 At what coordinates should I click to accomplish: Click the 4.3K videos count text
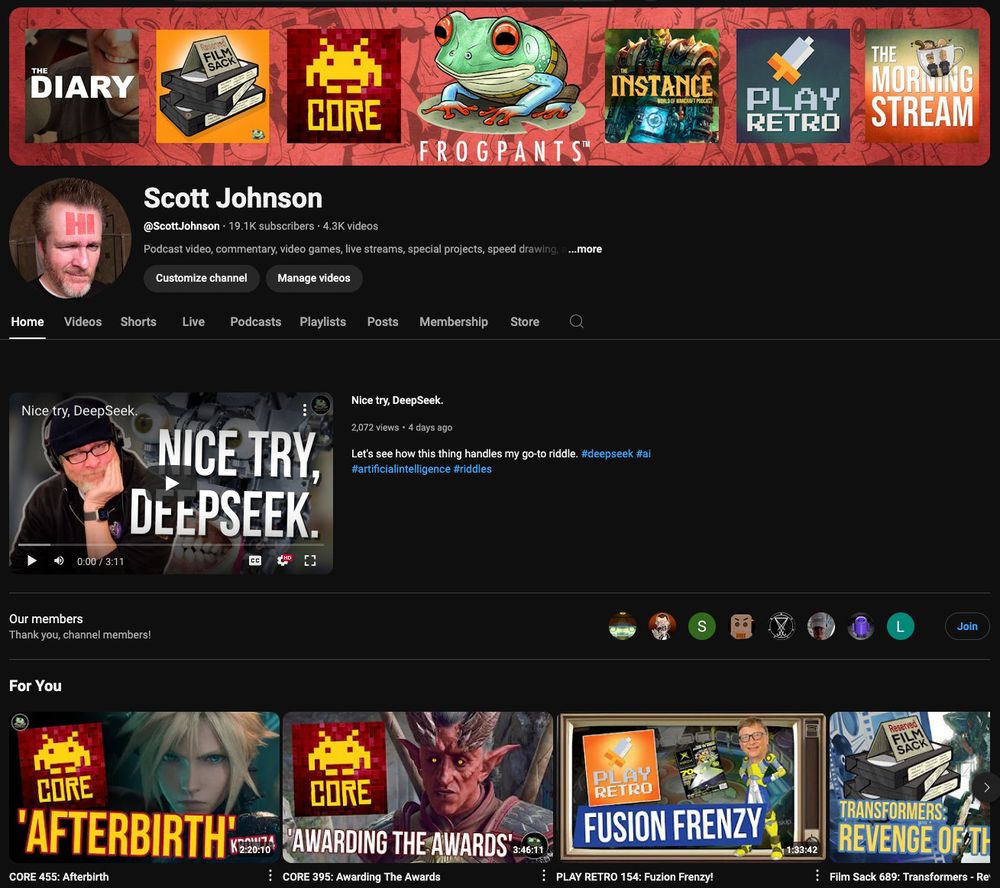(350, 226)
